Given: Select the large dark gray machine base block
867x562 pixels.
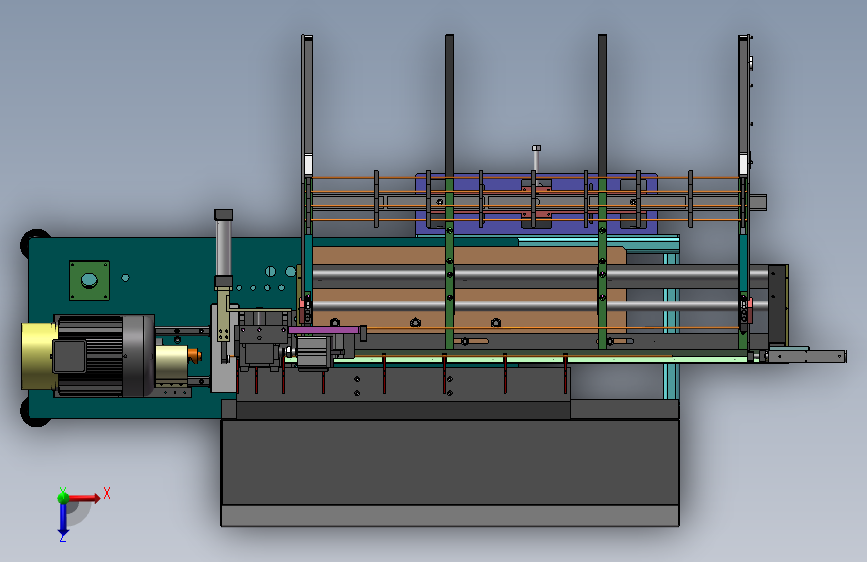Looking at the screenshot, I should point(450,462).
